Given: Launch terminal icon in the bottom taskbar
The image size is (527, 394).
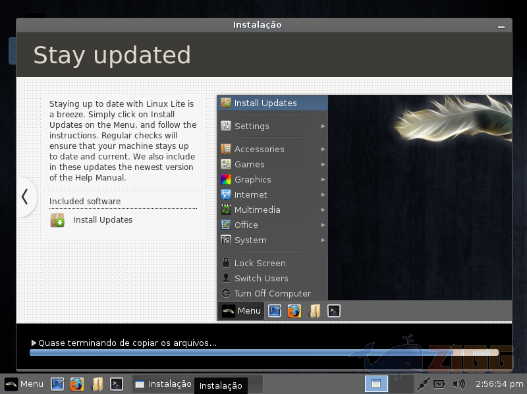Looking at the screenshot, I should coord(117,384).
